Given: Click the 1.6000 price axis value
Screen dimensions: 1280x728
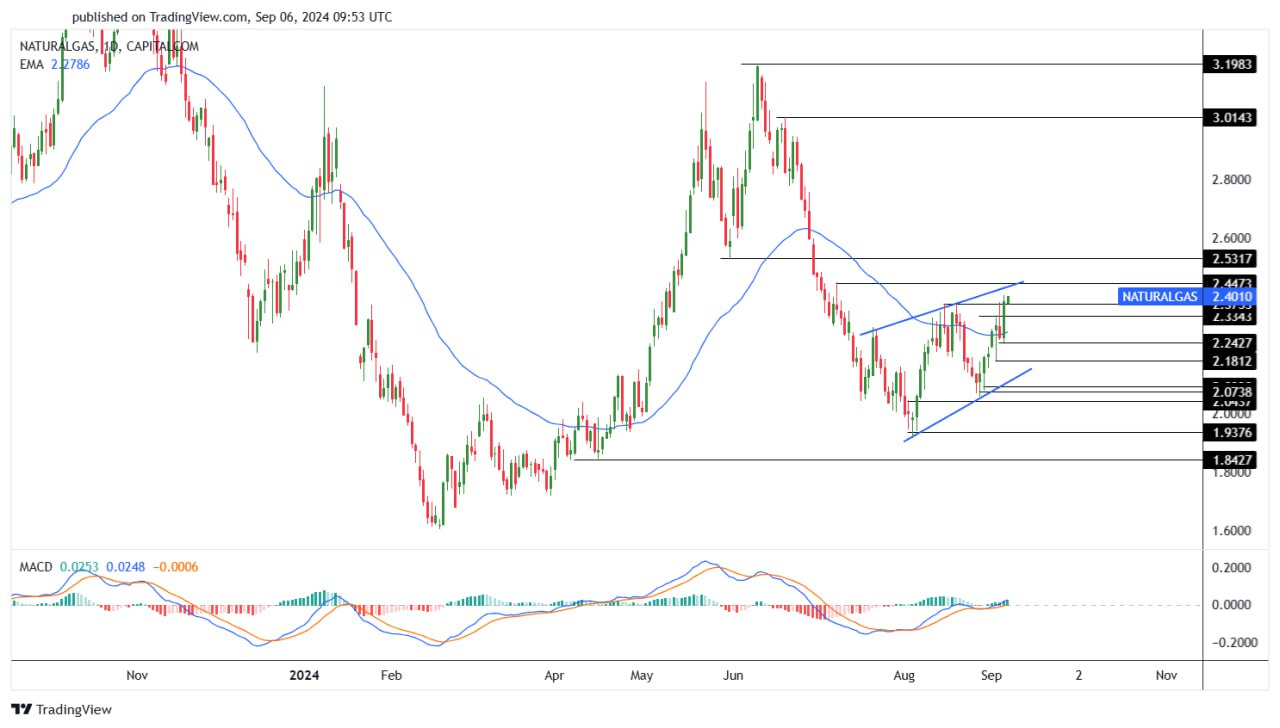Looking at the screenshot, I should pyautogui.click(x=1231, y=531).
